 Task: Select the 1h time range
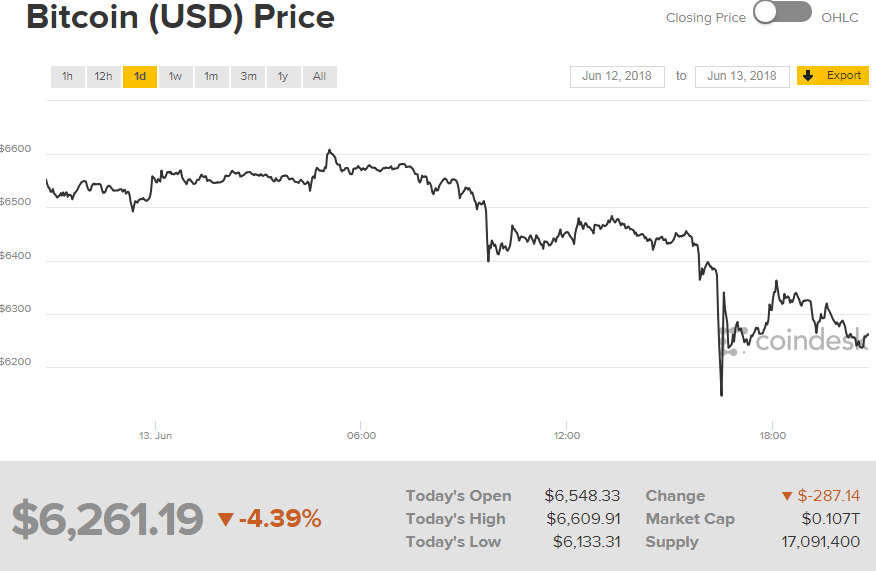[68, 77]
